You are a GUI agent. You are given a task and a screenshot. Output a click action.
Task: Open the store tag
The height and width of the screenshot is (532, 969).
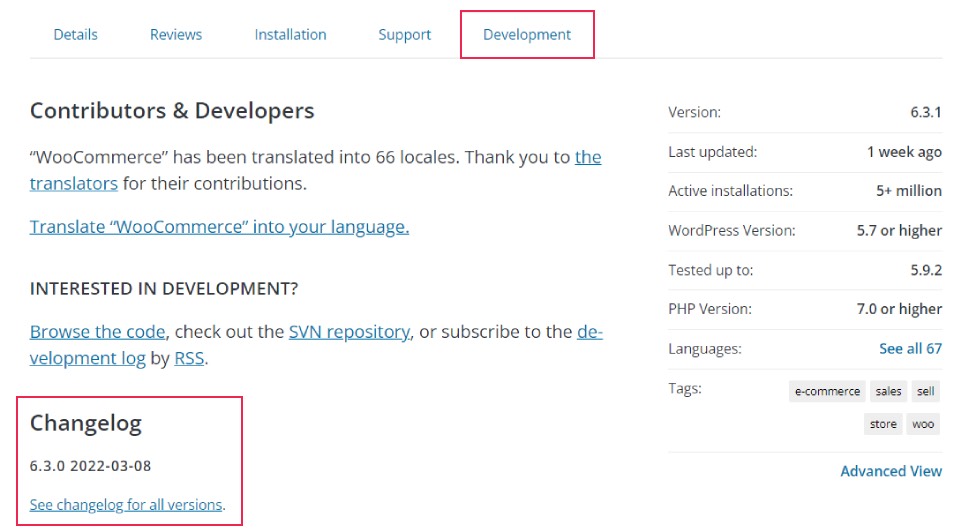click(883, 424)
